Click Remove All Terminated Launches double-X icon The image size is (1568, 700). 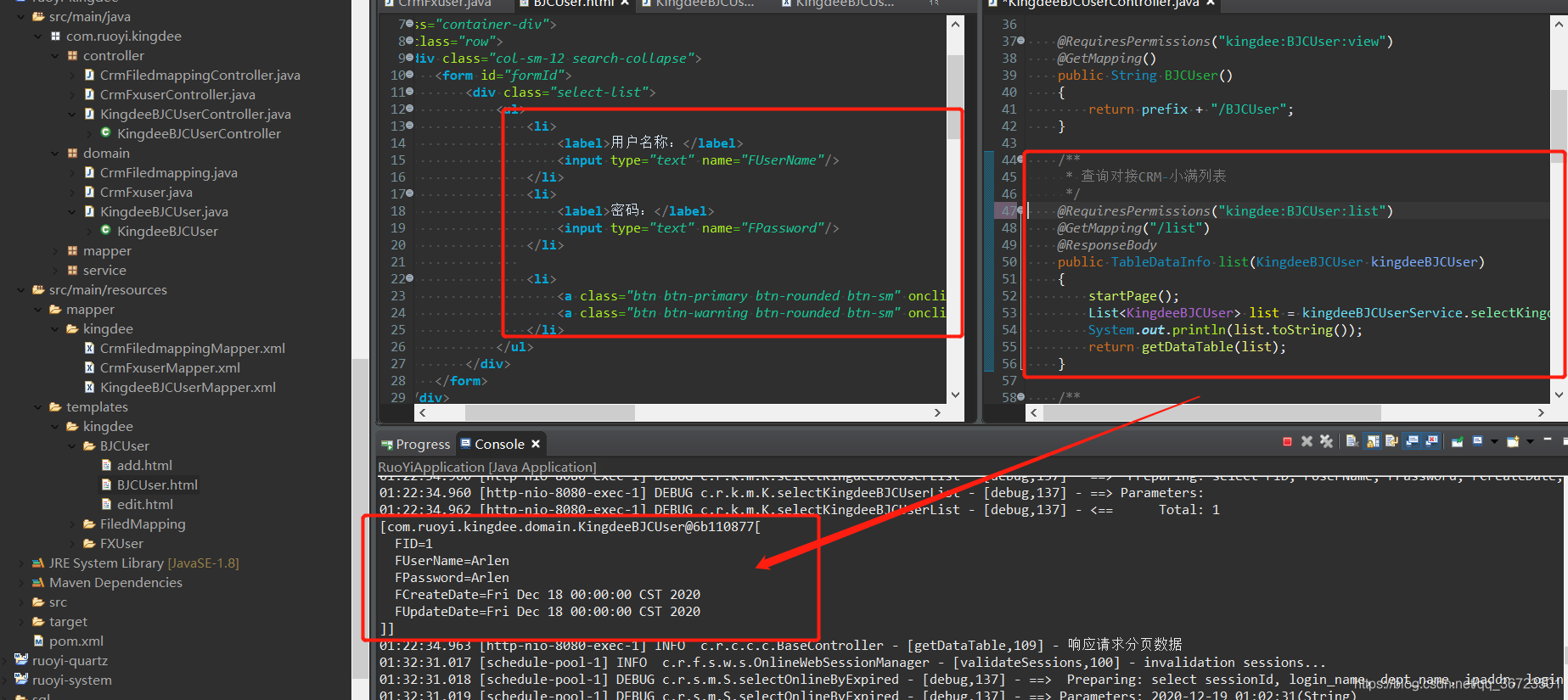(x=1326, y=441)
